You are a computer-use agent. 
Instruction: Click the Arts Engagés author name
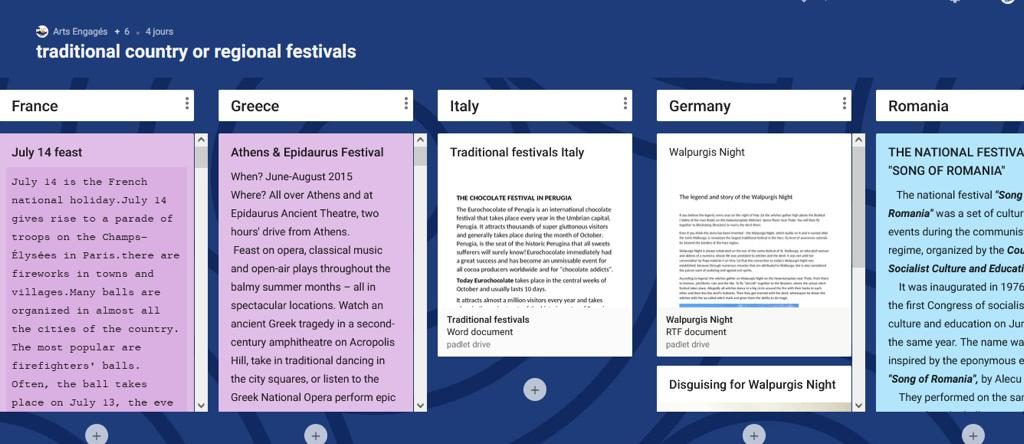(81, 31)
